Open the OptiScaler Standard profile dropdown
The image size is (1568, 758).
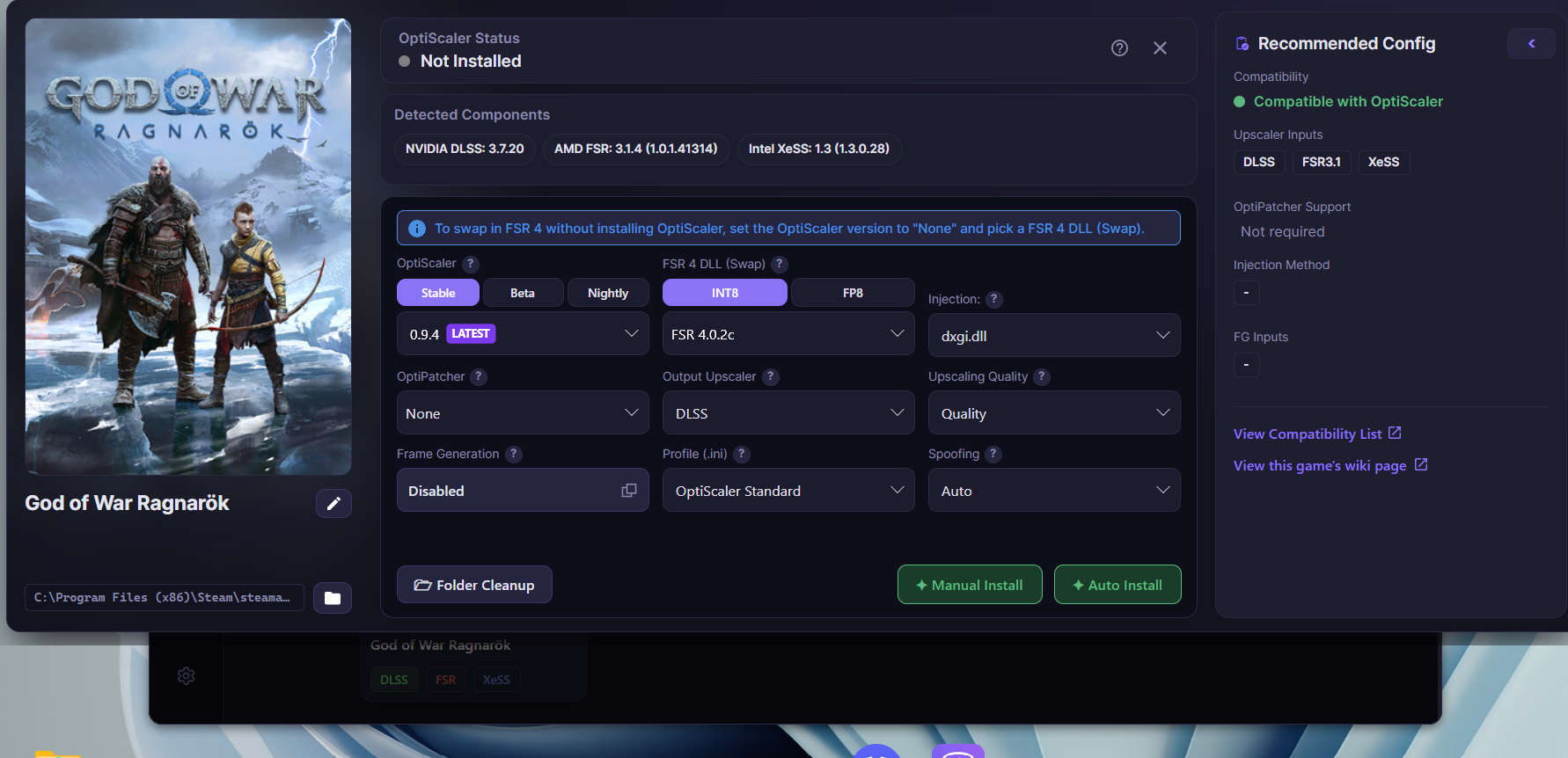pos(788,491)
